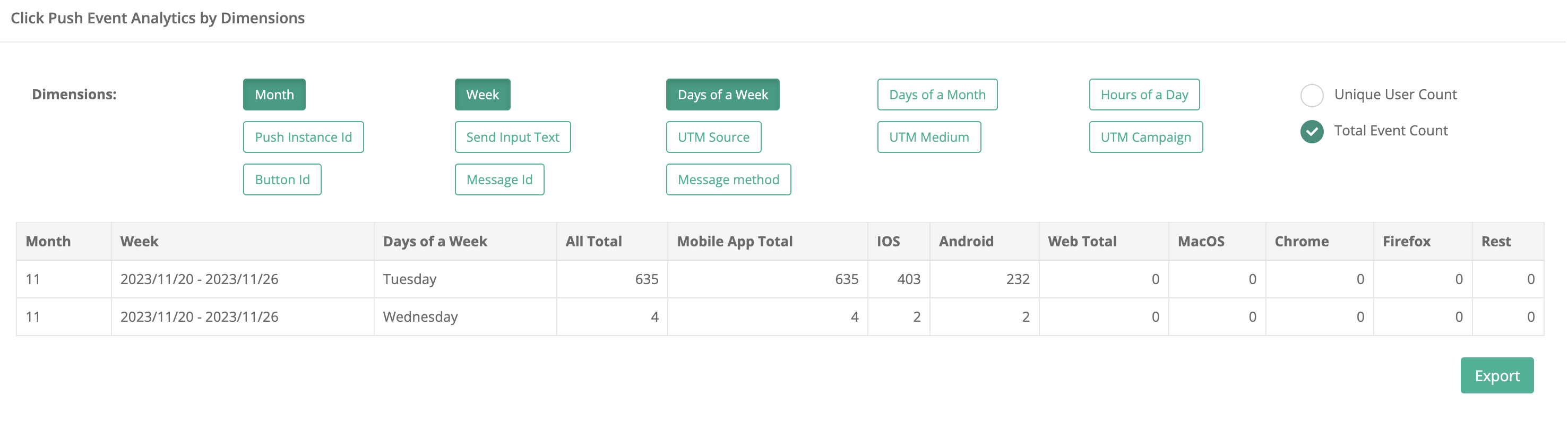Screen dimensions: 1568x429
Task: Click the All Total column header
Action: pos(593,242)
